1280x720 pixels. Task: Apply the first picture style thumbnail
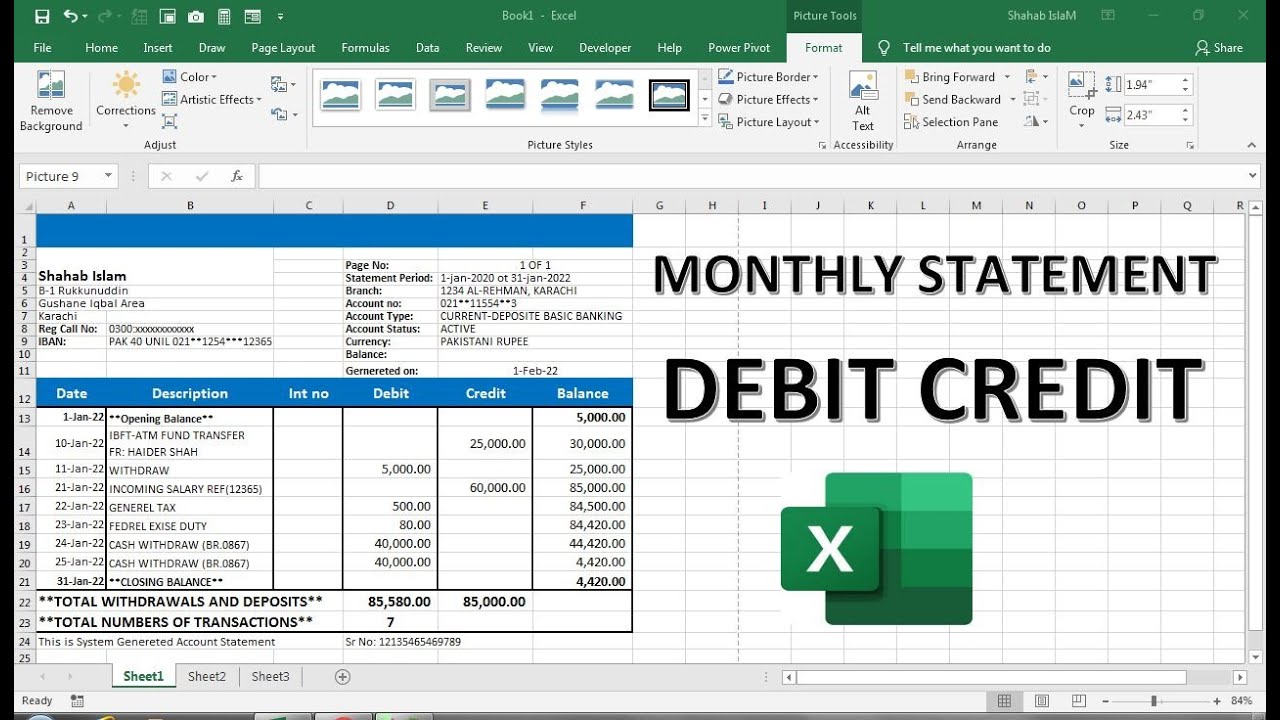click(x=341, y=95)
